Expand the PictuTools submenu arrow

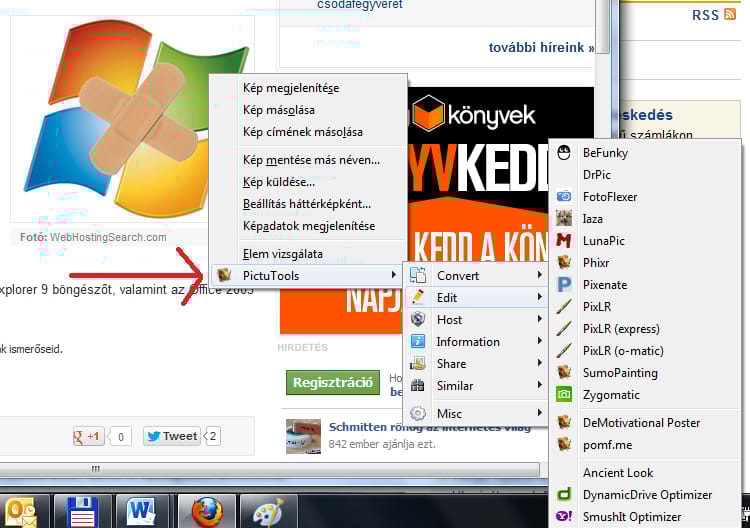[x=393, y=275]
